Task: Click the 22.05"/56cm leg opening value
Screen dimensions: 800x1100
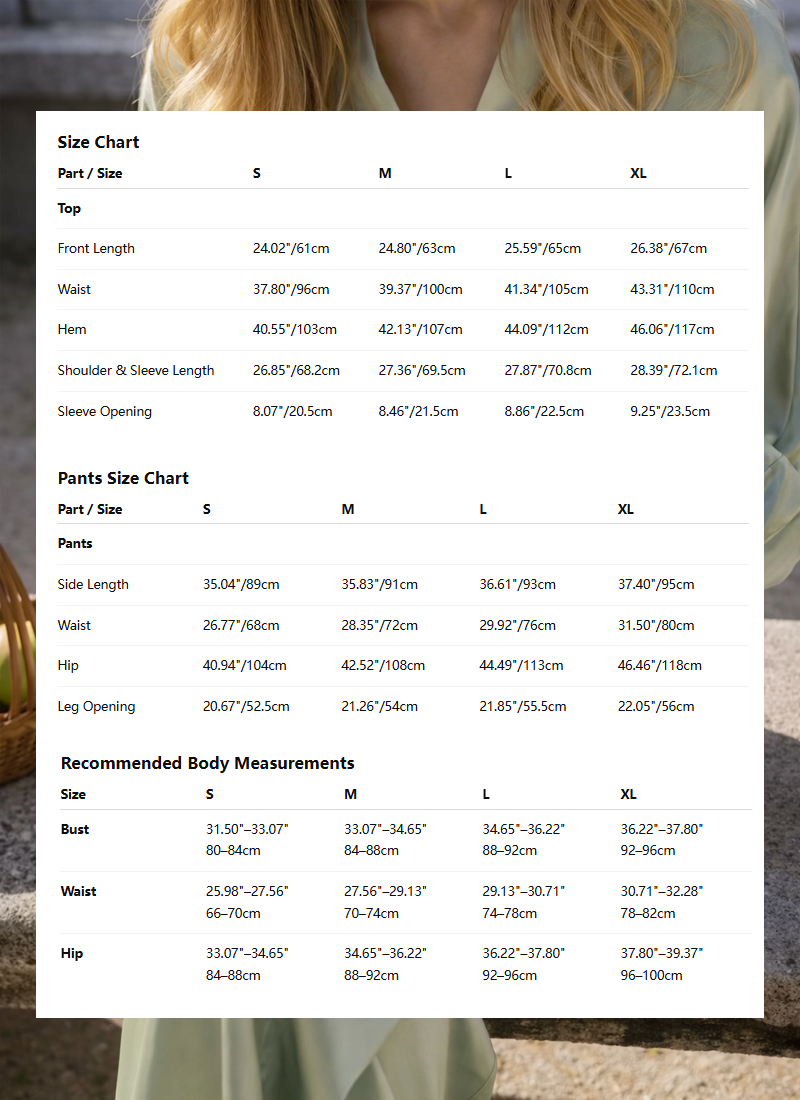Action: tap(656, 706)
